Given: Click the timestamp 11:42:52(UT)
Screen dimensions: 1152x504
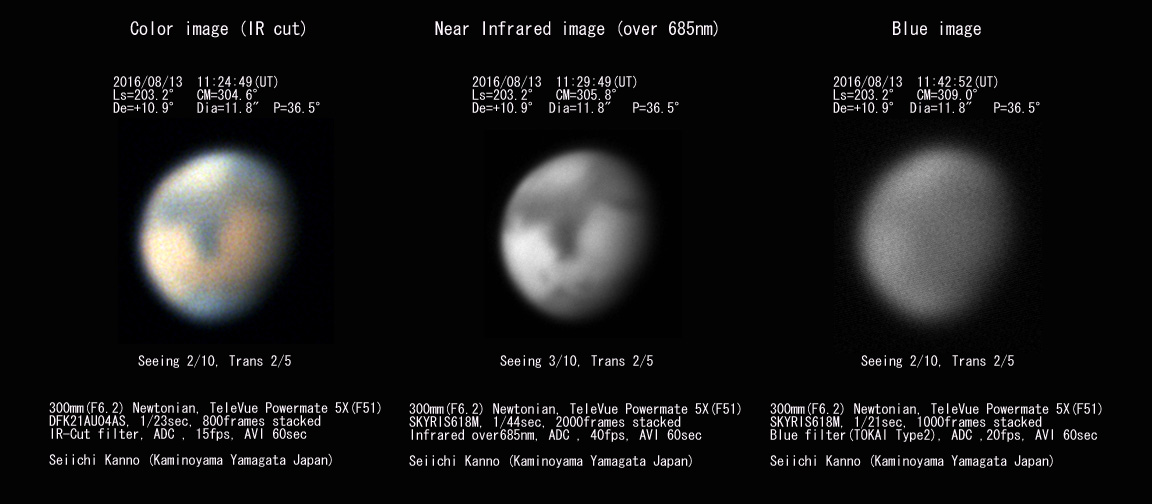Looking at the screenshot, I should [x=958, y=82].
